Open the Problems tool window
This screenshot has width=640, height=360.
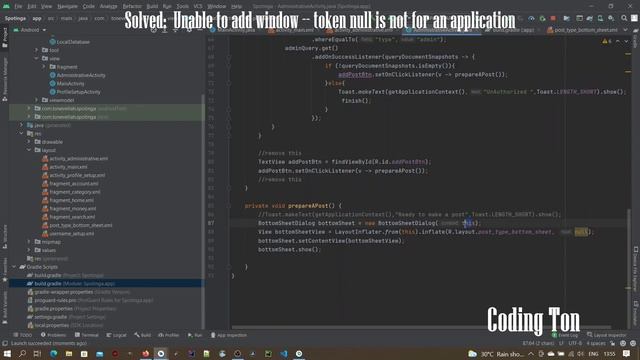(53, 335)
